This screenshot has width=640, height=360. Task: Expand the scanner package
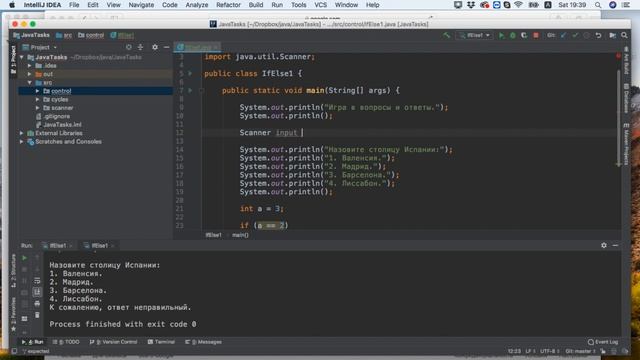point(38,108)
